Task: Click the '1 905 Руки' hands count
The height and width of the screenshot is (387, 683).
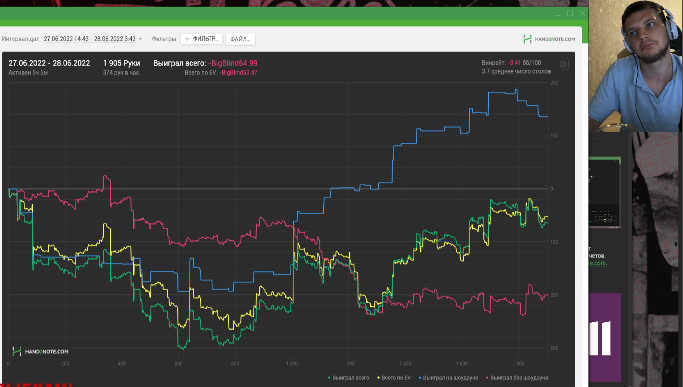Action: click(x=122, y=63)
